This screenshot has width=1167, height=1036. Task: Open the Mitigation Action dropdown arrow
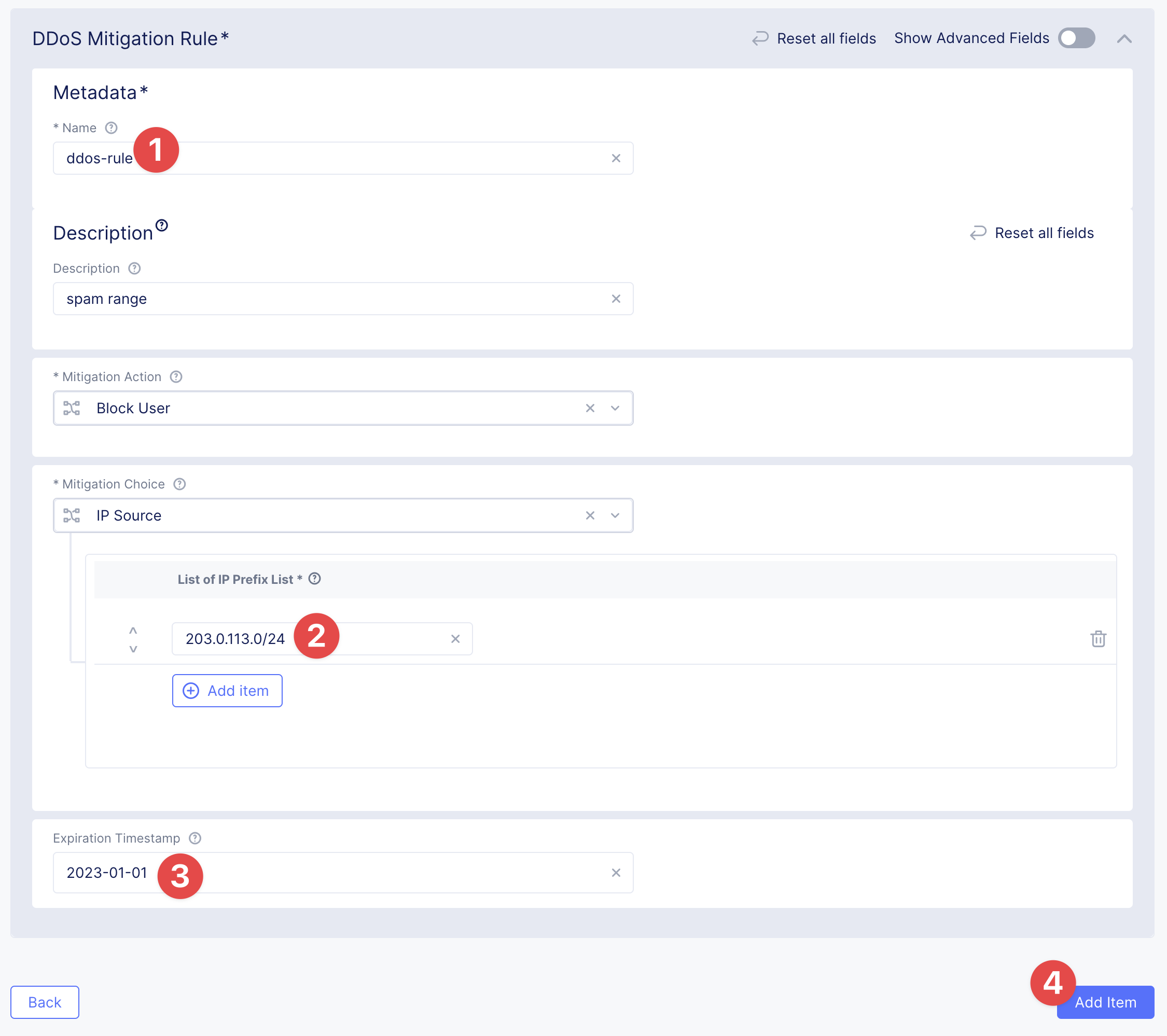(x=615, y=408)
